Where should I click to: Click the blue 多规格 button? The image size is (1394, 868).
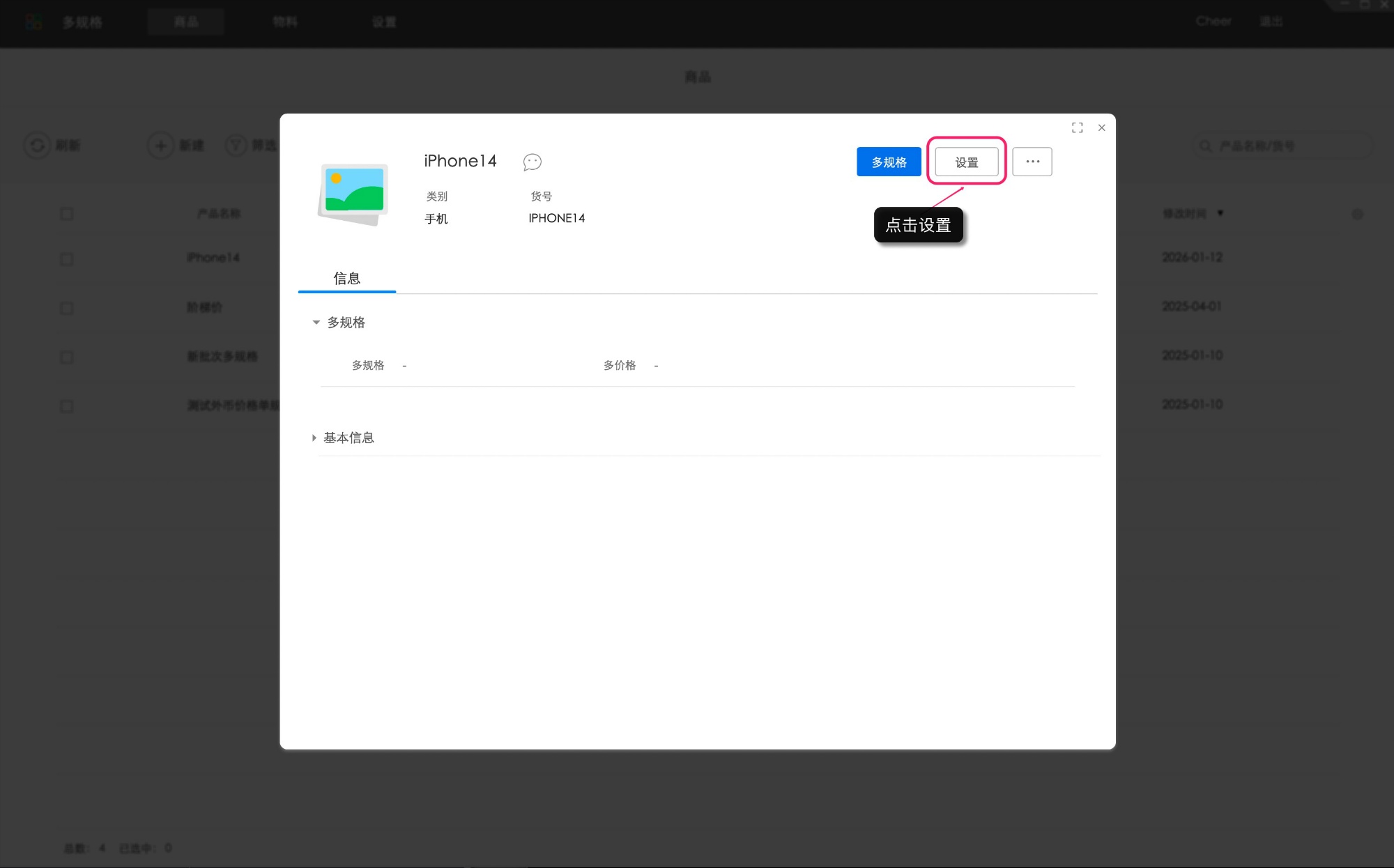tap(889, 162)
